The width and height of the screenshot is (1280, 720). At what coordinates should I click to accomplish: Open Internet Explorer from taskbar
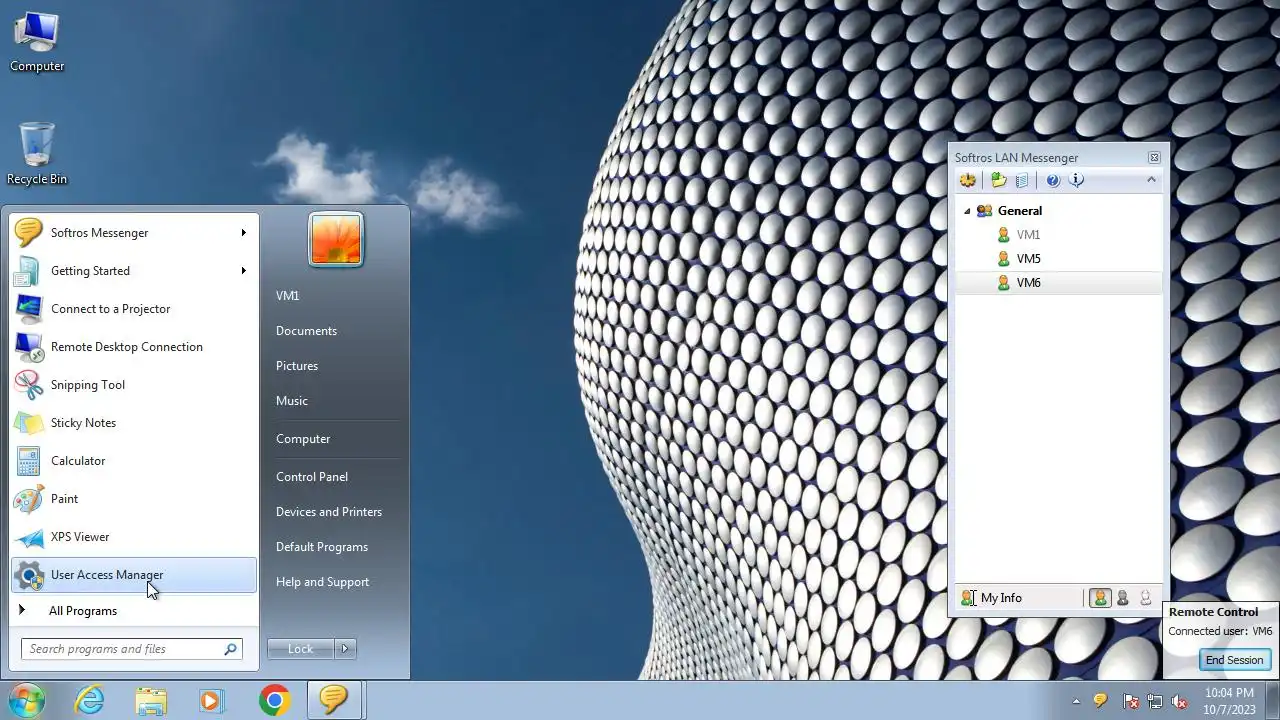point(90,700)
